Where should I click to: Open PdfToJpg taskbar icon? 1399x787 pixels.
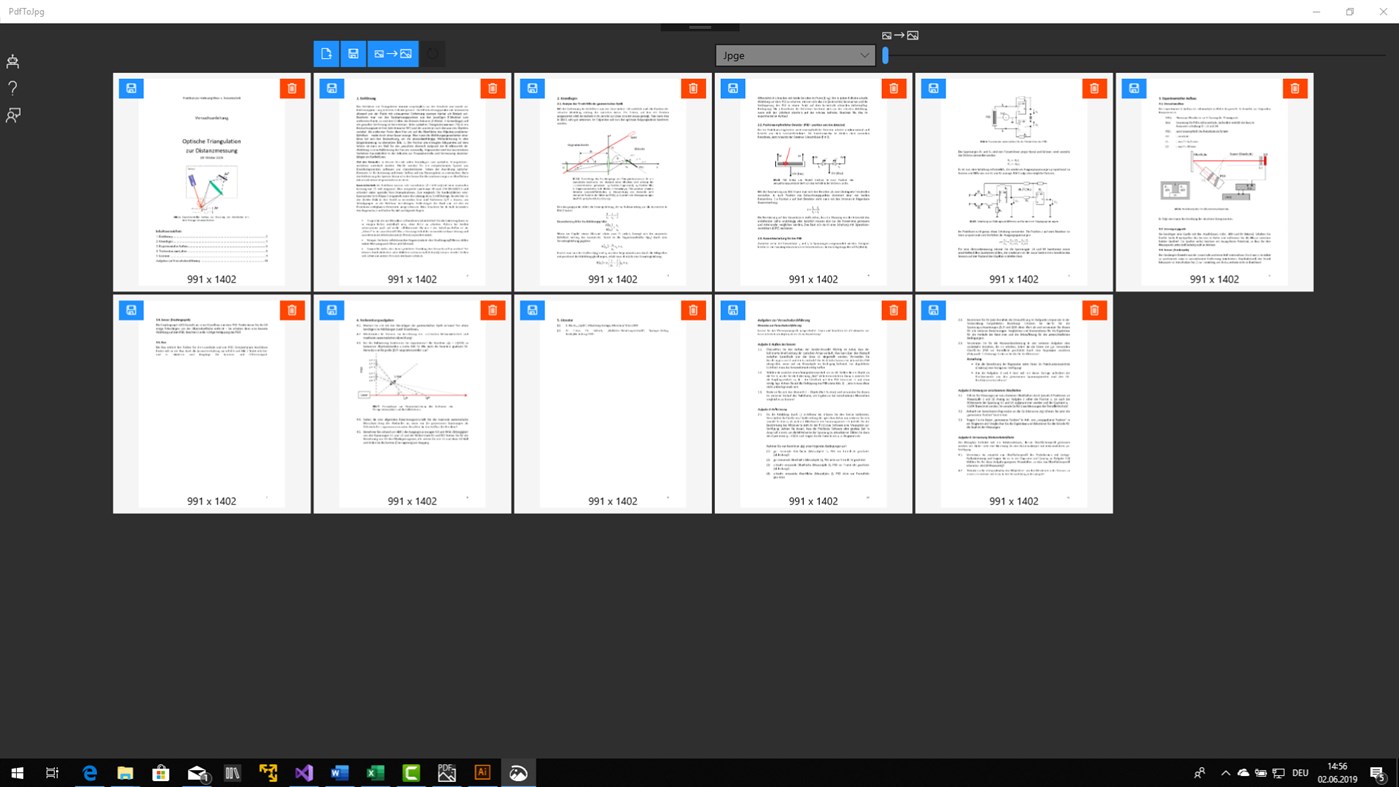pyautogui.click(x=517, y=772)
